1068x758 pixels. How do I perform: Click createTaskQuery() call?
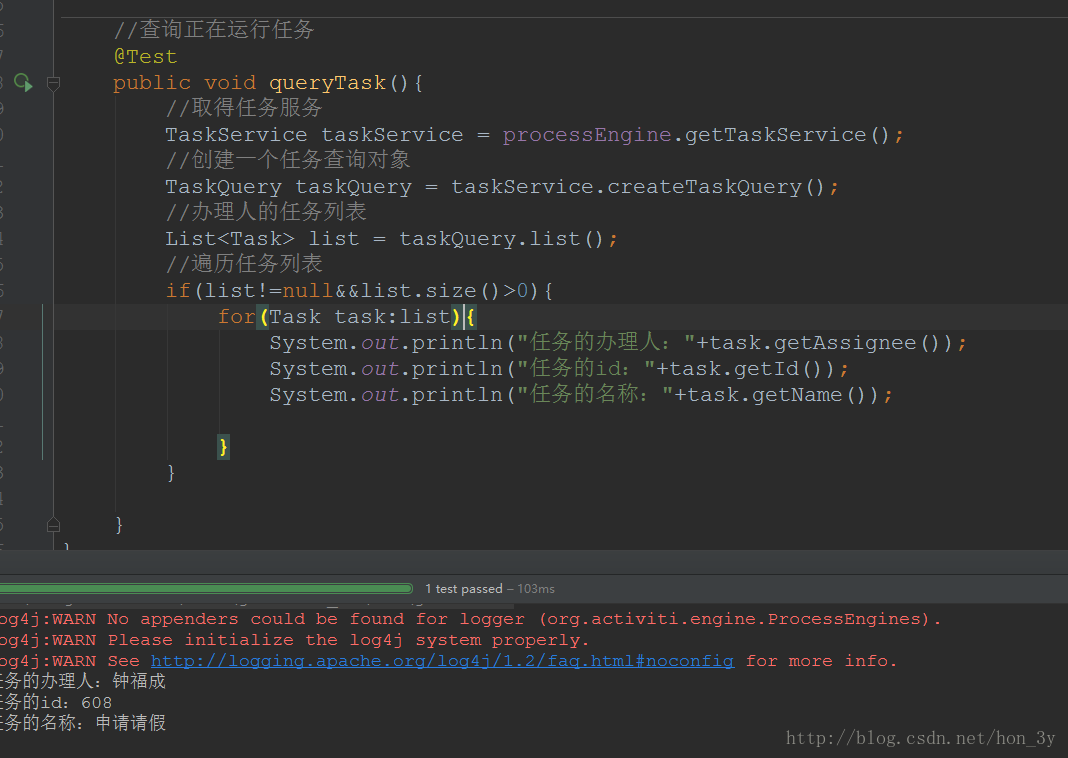coord(715,187)
